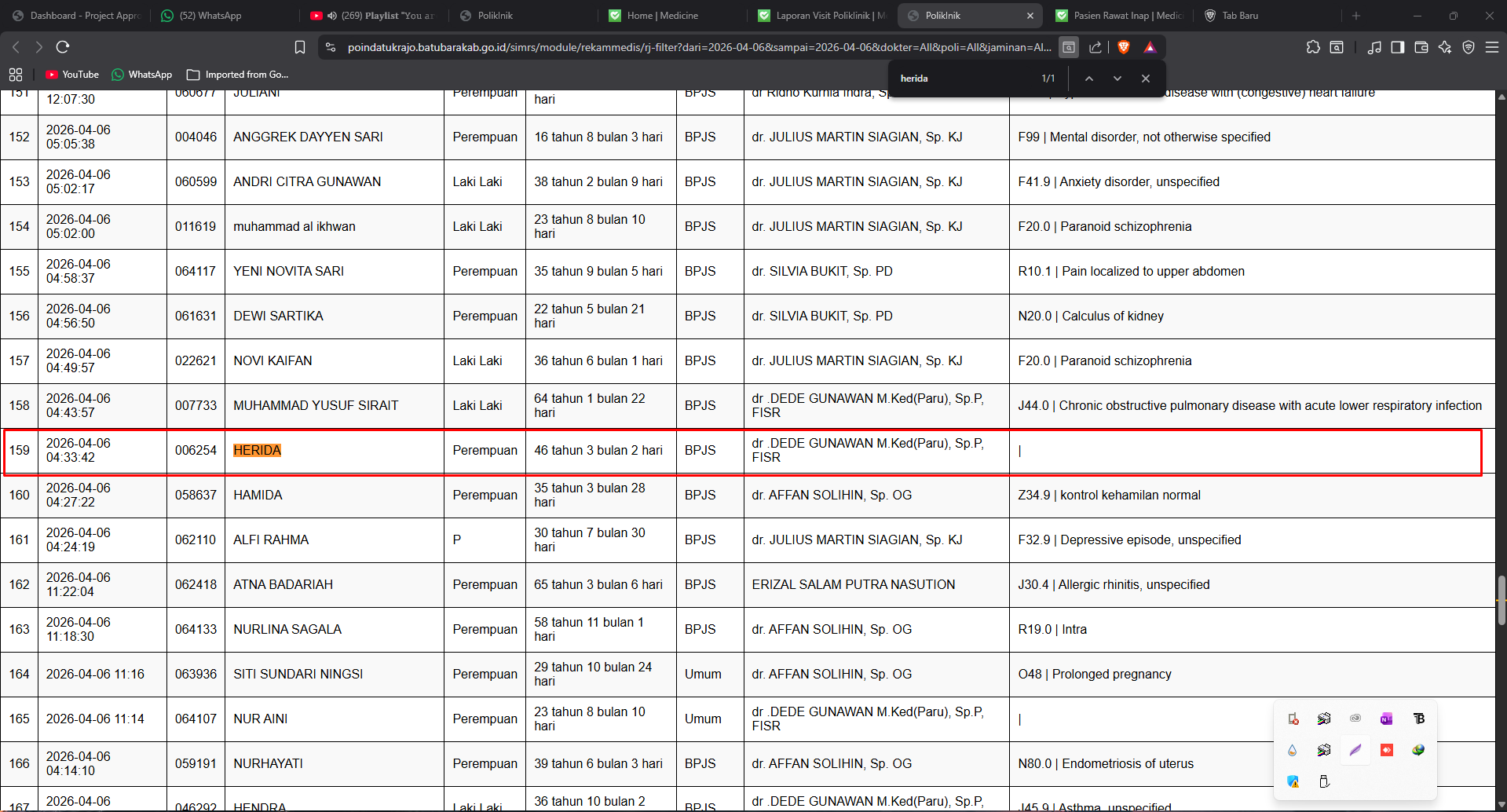
Task: Open the Imported from Go... bookmarks folder
Action: pos(237,75)
